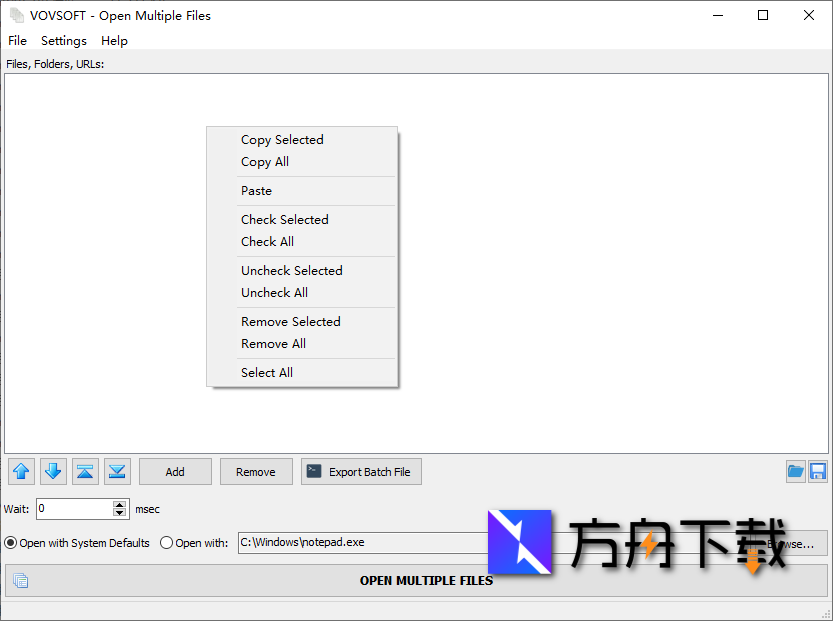Open the folder browser to load a list

(x=794, y=471)
